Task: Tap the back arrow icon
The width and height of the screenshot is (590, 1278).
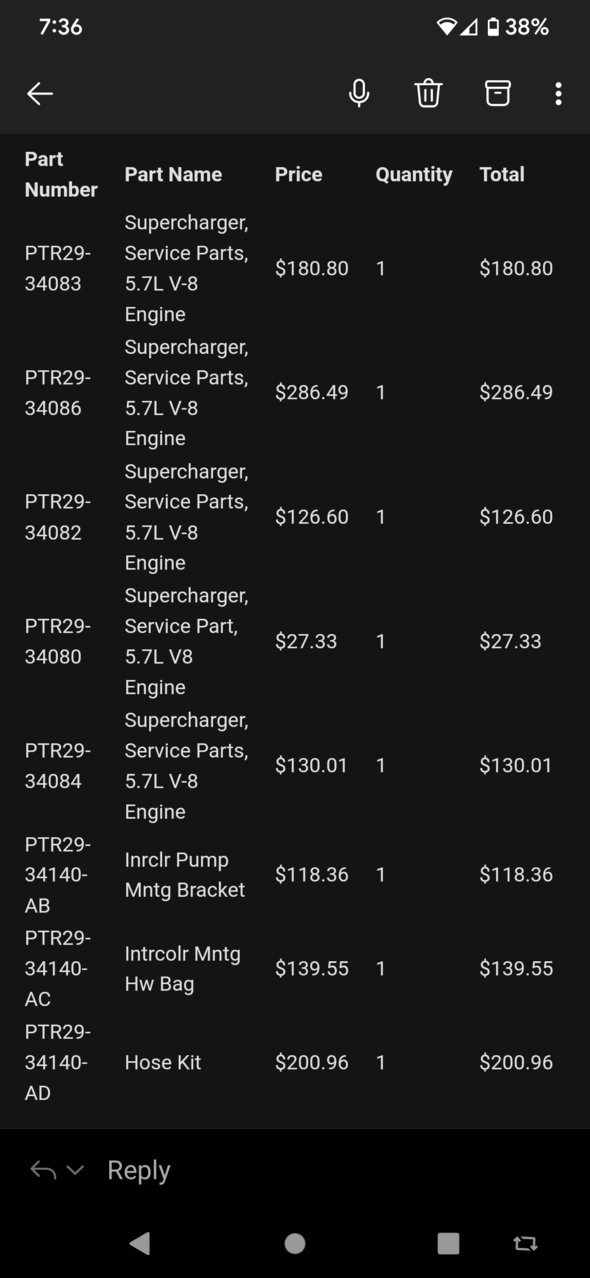Action: point(40,94)
